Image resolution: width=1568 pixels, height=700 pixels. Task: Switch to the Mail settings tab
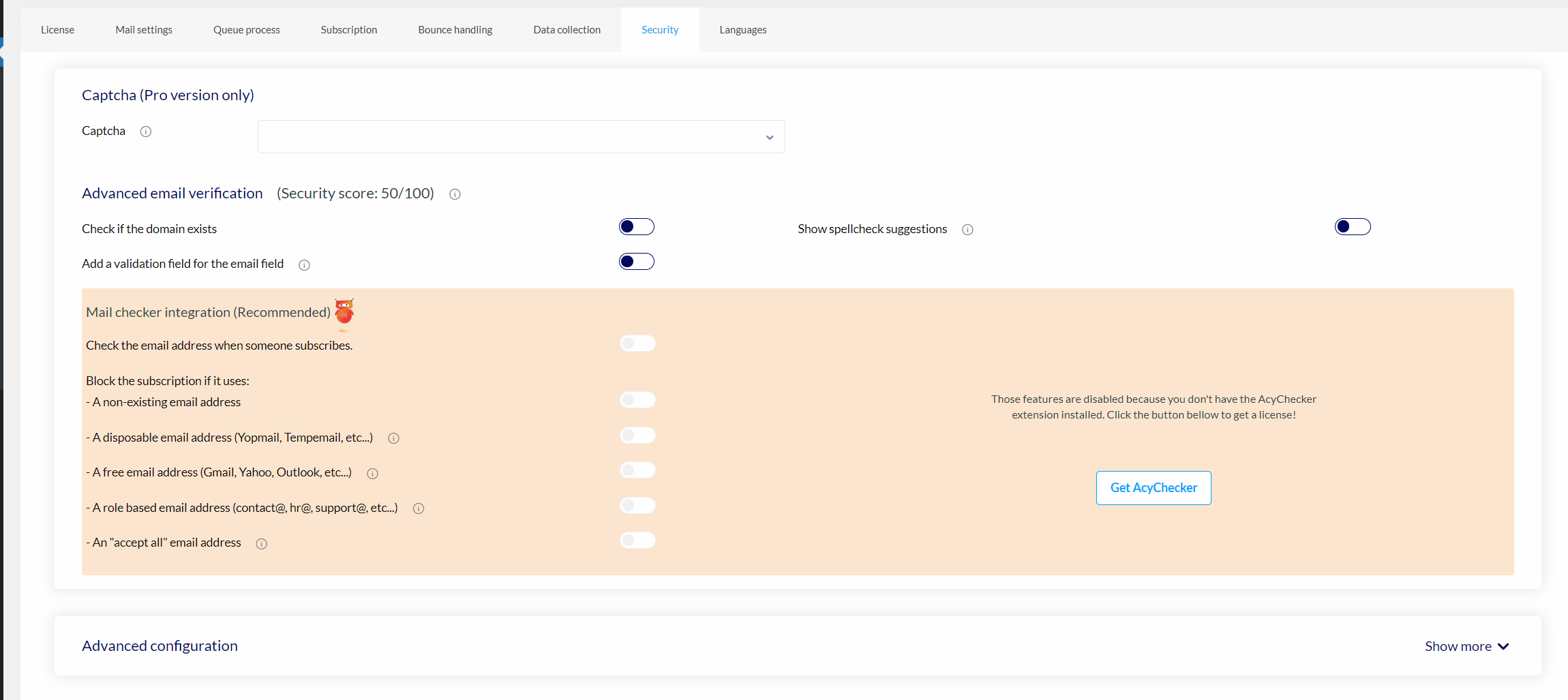pyautogui.click(x=144, y=30)
